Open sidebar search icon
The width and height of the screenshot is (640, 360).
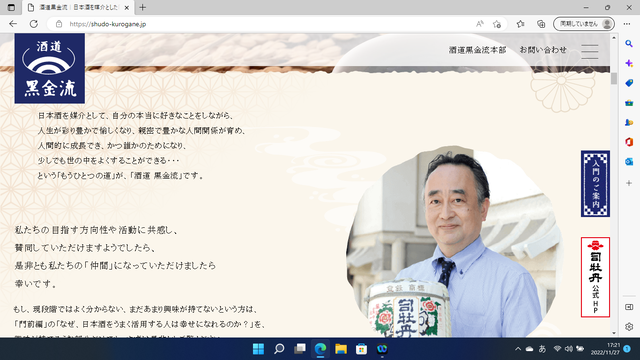point(629,44)
